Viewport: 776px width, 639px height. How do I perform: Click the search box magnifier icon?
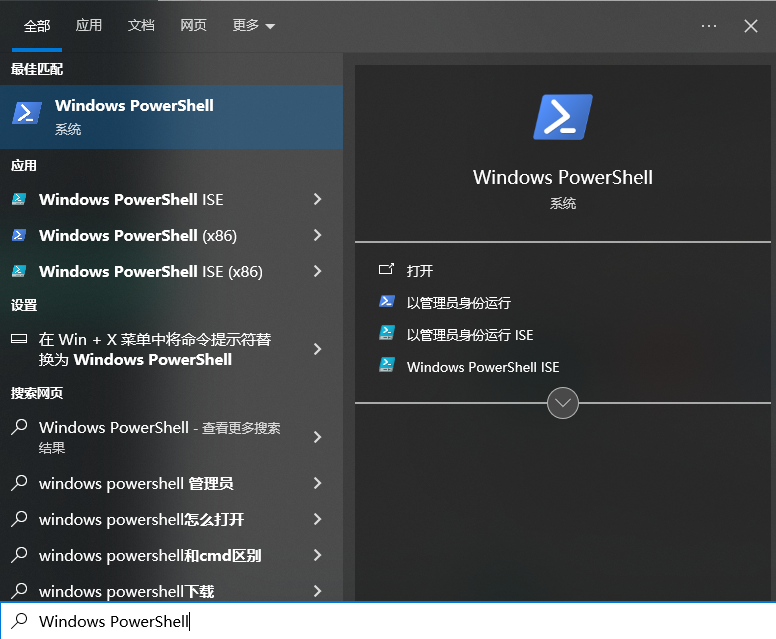coord(19,621)
